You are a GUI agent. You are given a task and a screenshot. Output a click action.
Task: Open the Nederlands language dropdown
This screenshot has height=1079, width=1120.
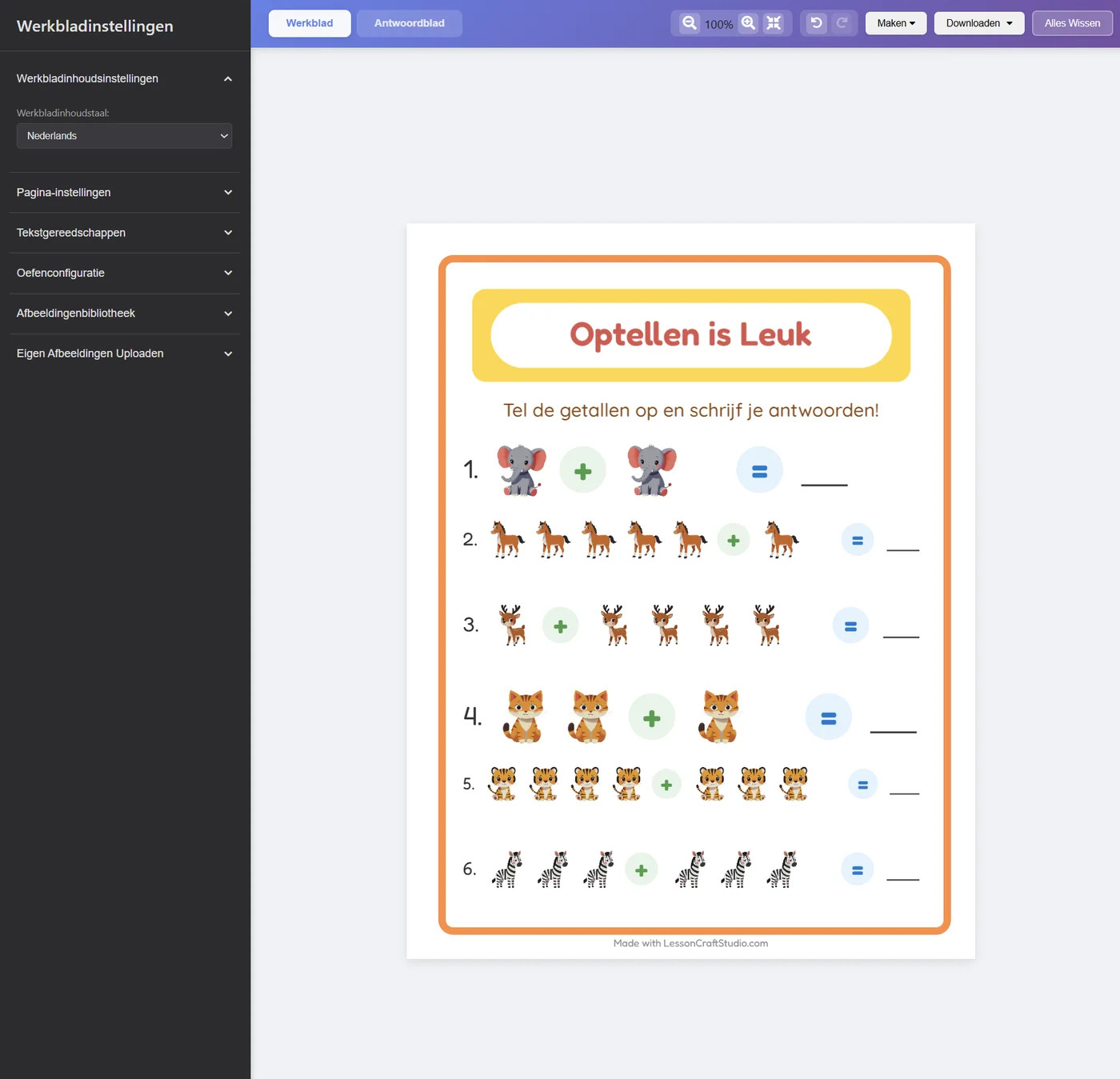coord(124,136)
